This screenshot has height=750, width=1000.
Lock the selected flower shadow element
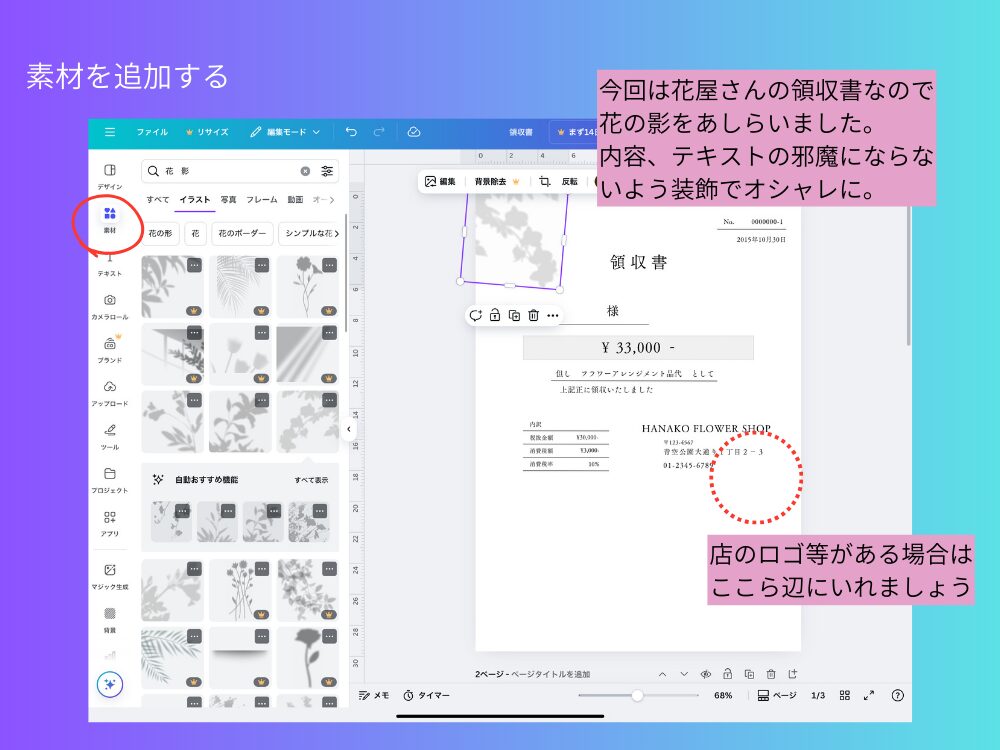pos(495,315)
